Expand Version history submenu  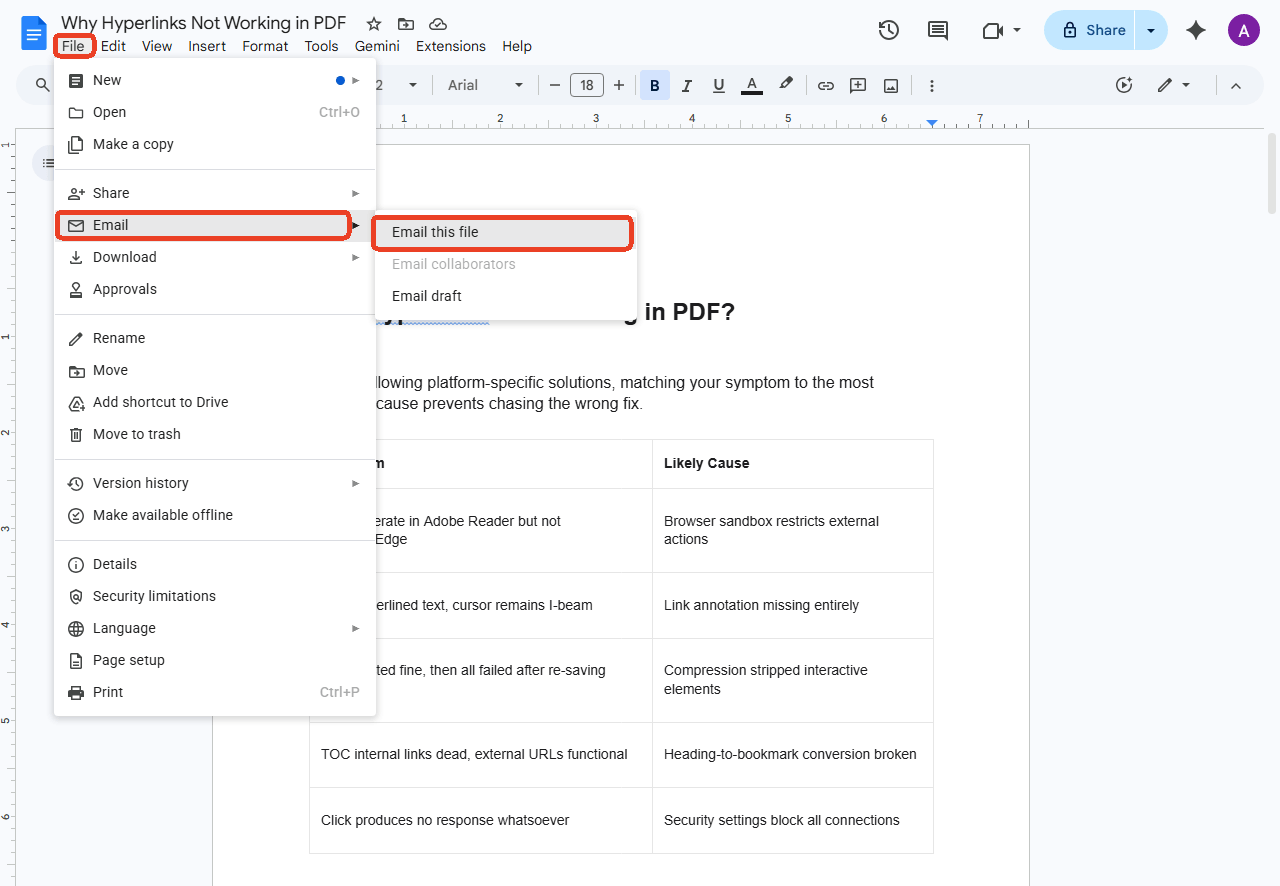click(x=215, y=483)
